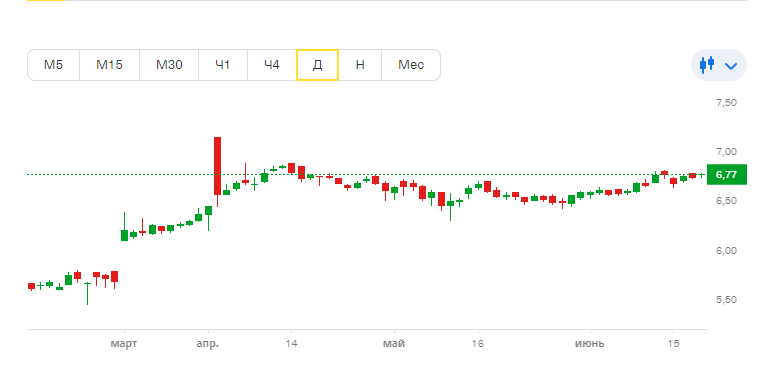Image resolution: width=777 pixels, height=390 pixels.
Task: Switch chart to Ч4 timeframe
Action: [x=272, y=65]
